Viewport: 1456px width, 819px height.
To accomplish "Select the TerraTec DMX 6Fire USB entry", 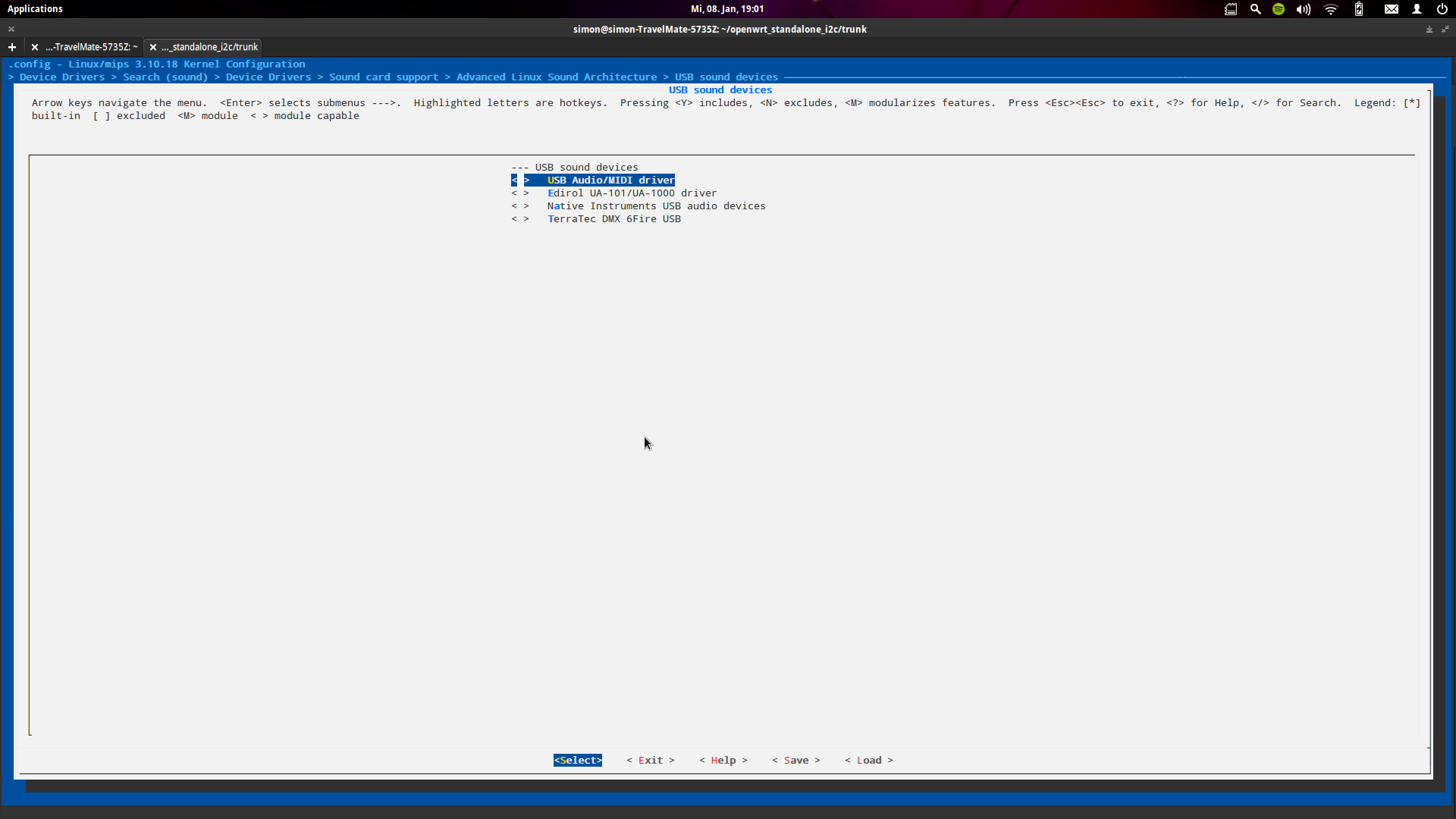I will point(613,219).
